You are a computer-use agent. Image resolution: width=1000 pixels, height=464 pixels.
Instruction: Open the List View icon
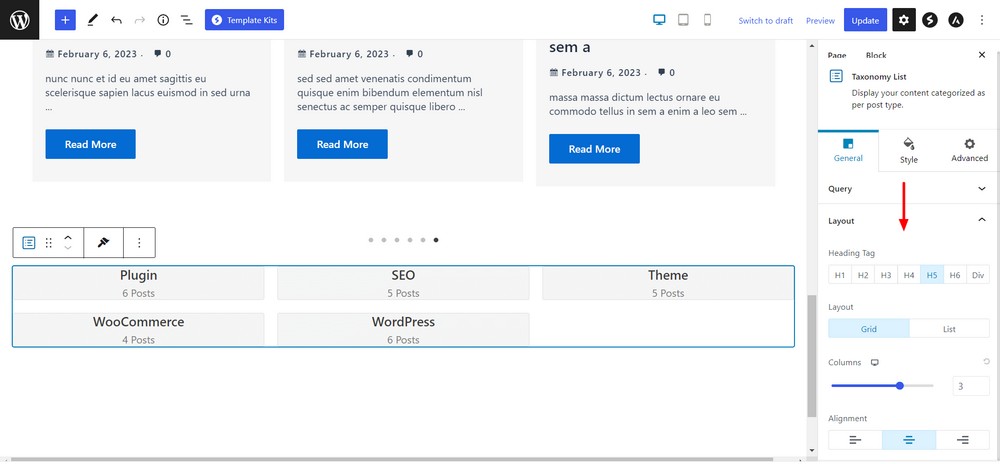(x=187, y=20)
